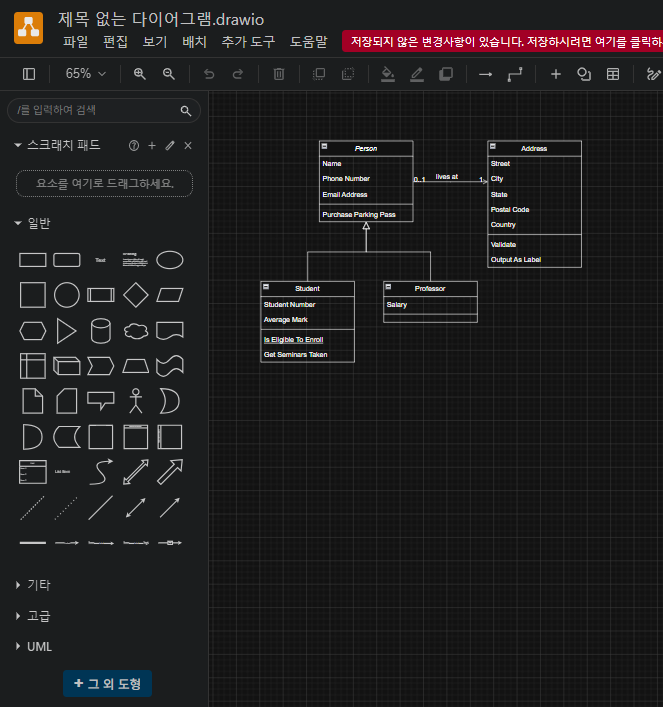Image resolution: width=663 pixels, height=707 pixels.
Task: Click the table insert icon
Action: pos(613,74)
